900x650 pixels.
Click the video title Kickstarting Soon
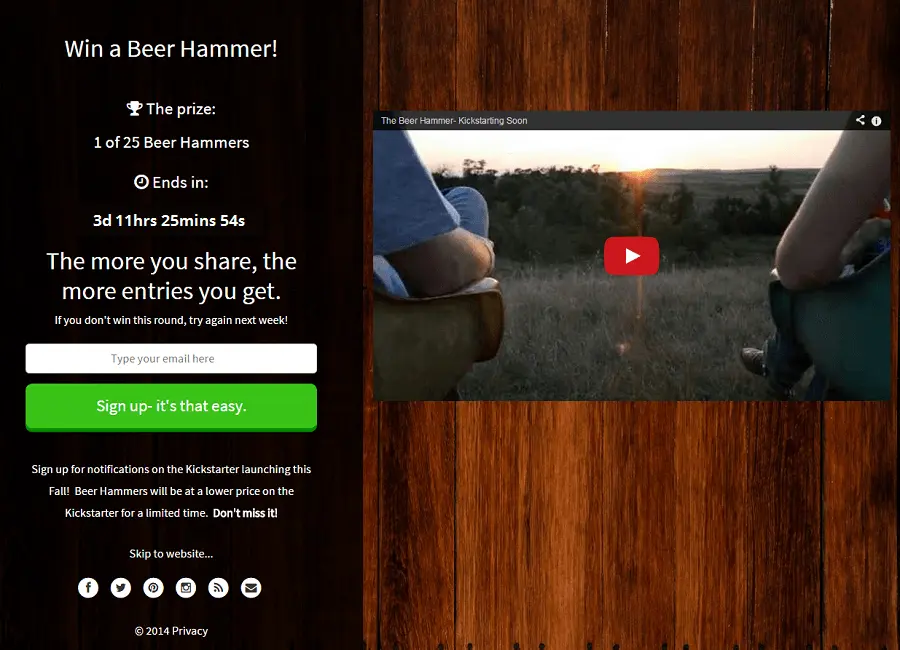click(x=454, y=121)
